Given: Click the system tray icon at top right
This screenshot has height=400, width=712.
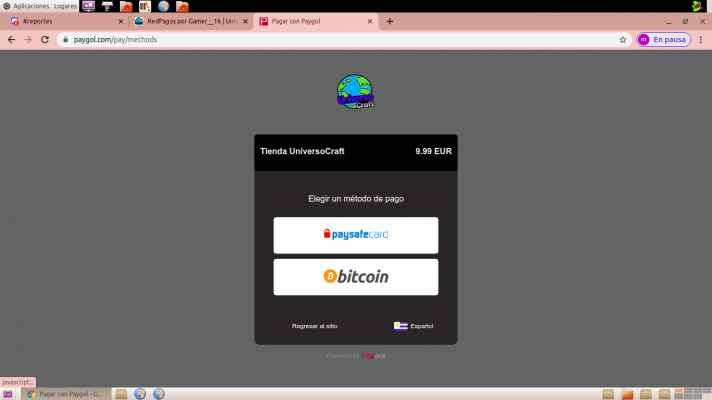Looking at the screenshot, I should click(697, 6).
